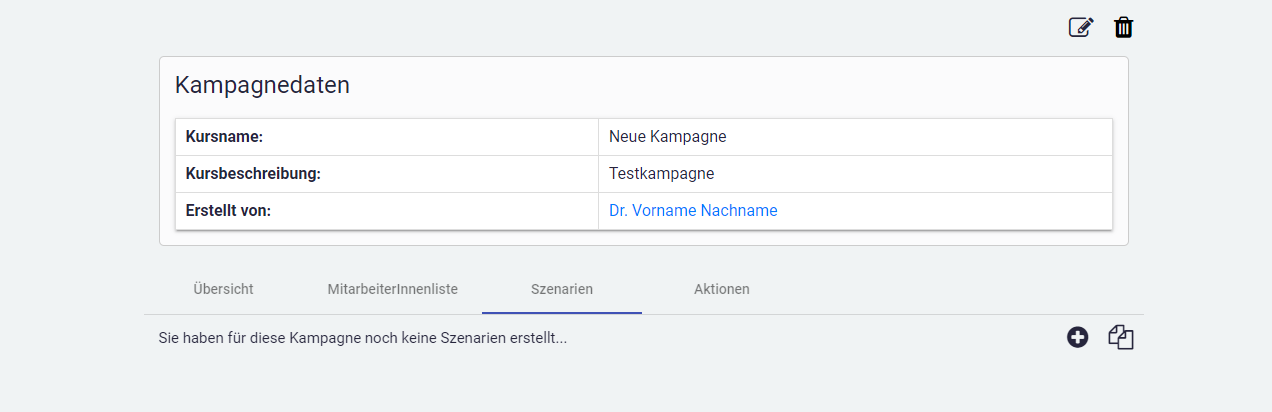Click the separator line under the tab bar

900,314
